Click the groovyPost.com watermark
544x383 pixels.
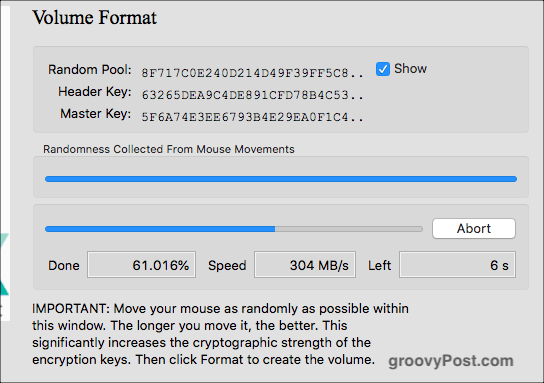[451, 361]
